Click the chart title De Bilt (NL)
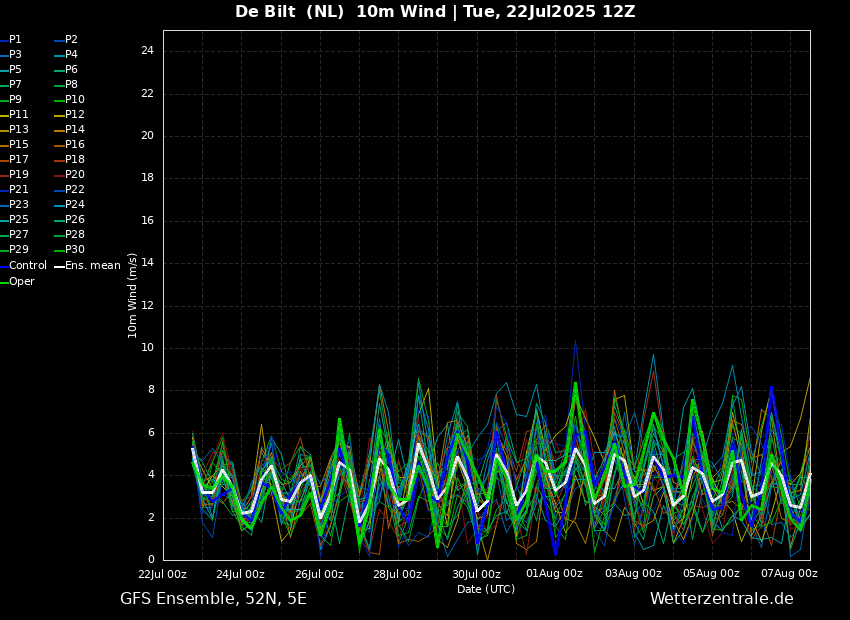The image size is (850, 620). tap(289, 11)
